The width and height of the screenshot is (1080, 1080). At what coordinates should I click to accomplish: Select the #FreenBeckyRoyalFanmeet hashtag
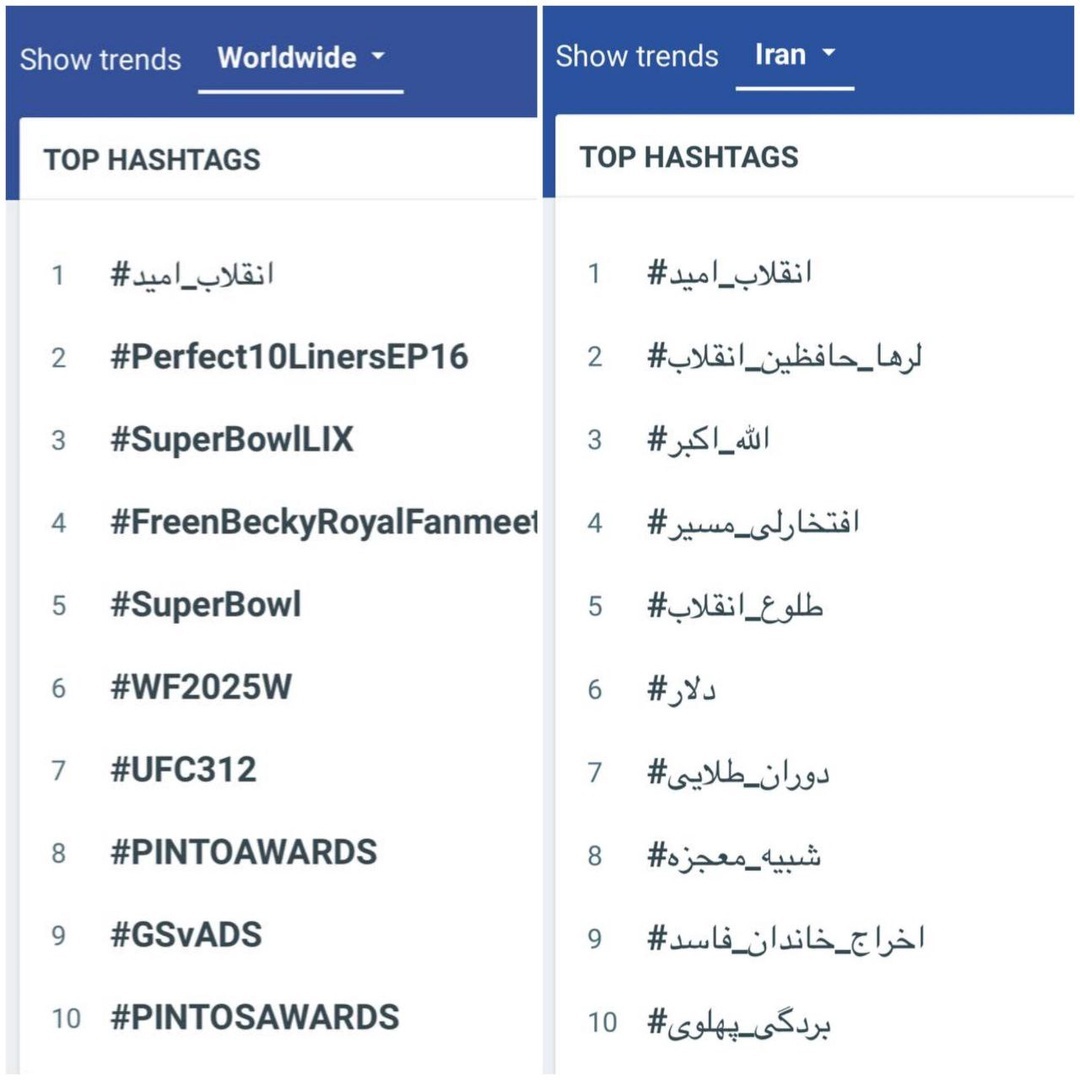(324, 522)
